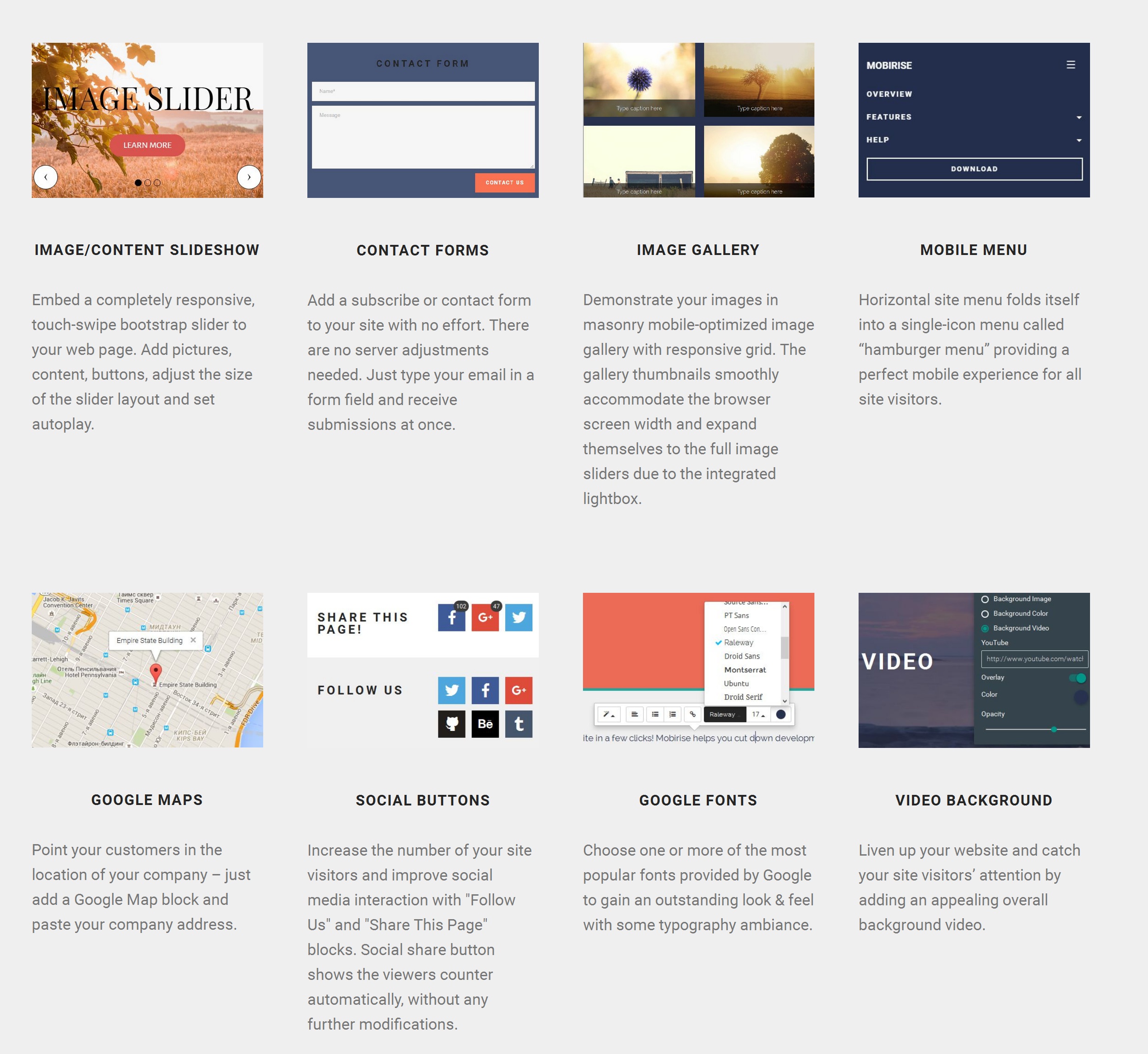Viewport: 1148px width, 1054px height.
Task: Click the hamburger menu icon in Mobirise navbar
Action: tap(1071, 64)
